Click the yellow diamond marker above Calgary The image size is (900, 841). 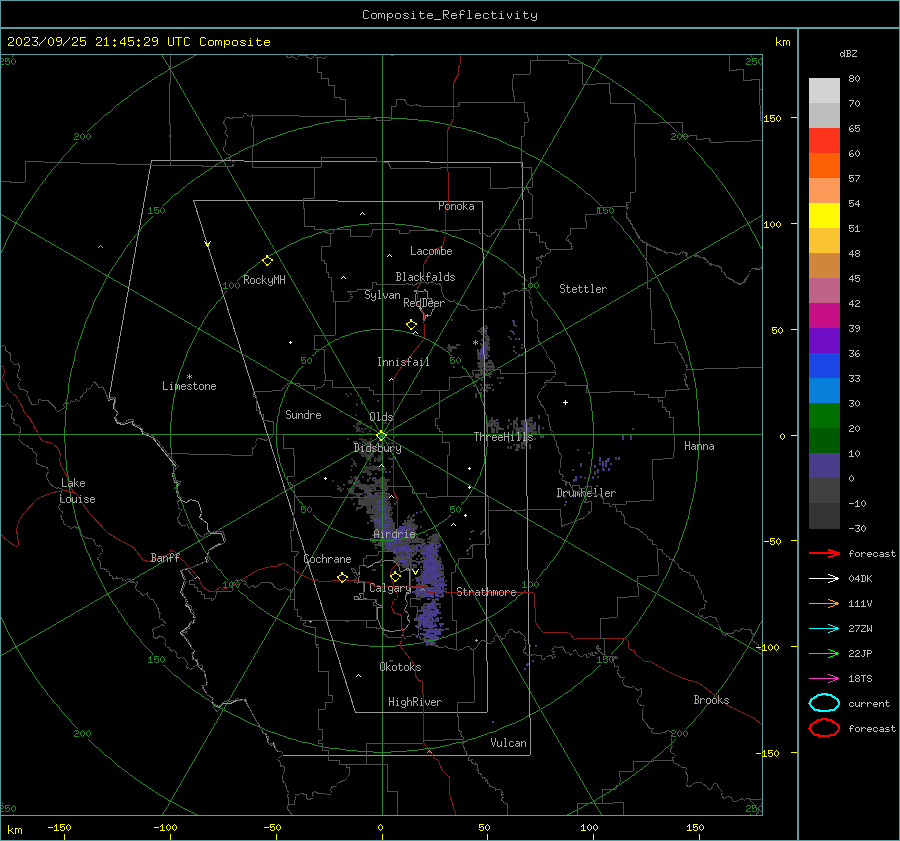pyautogui.click(x=395, y=576)
